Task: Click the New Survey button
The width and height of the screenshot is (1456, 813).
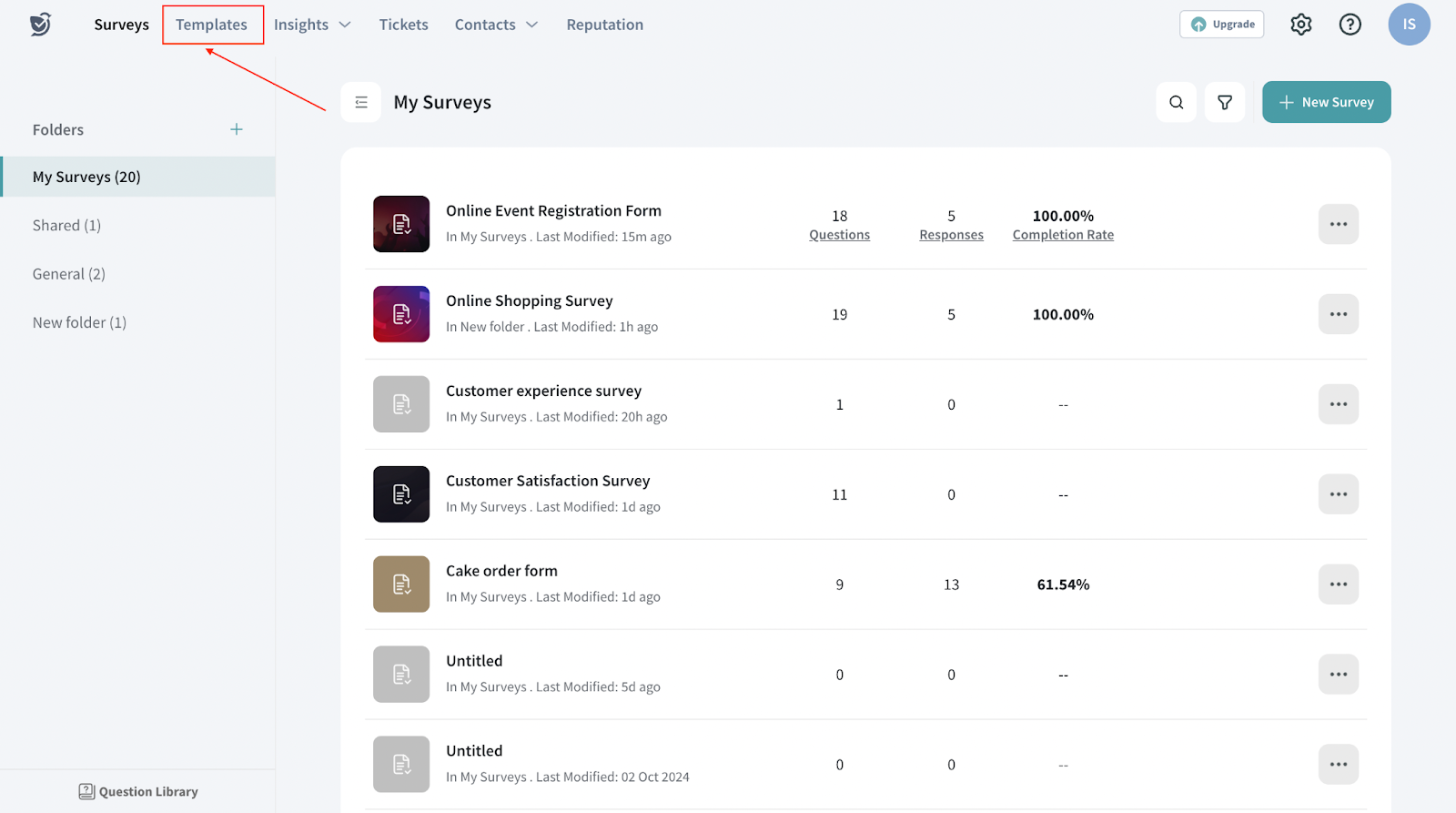Action: (1326, 102)
